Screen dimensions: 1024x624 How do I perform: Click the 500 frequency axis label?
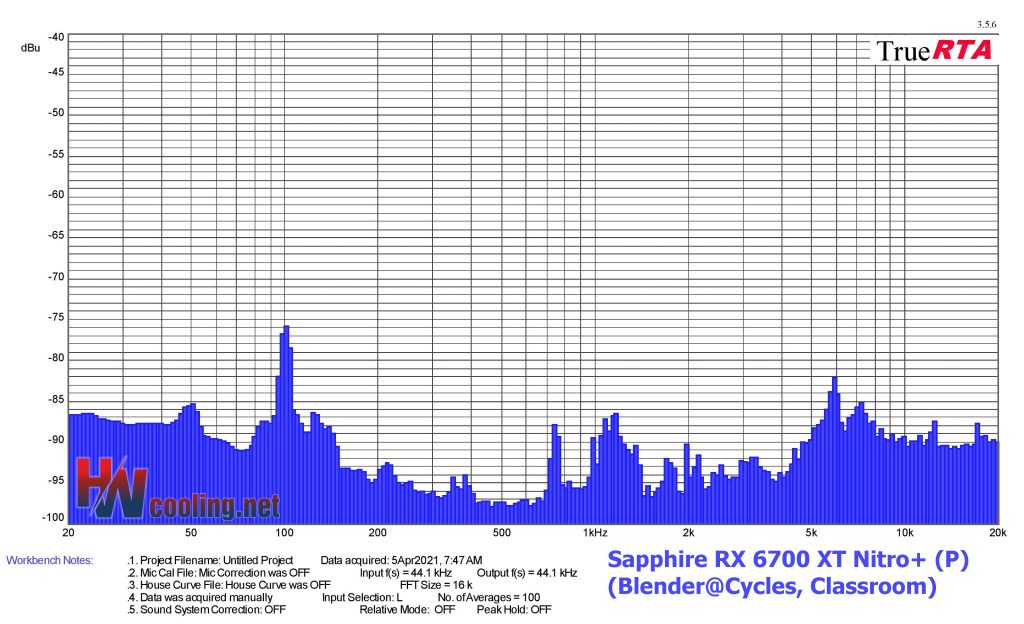[x=502, y=533]
